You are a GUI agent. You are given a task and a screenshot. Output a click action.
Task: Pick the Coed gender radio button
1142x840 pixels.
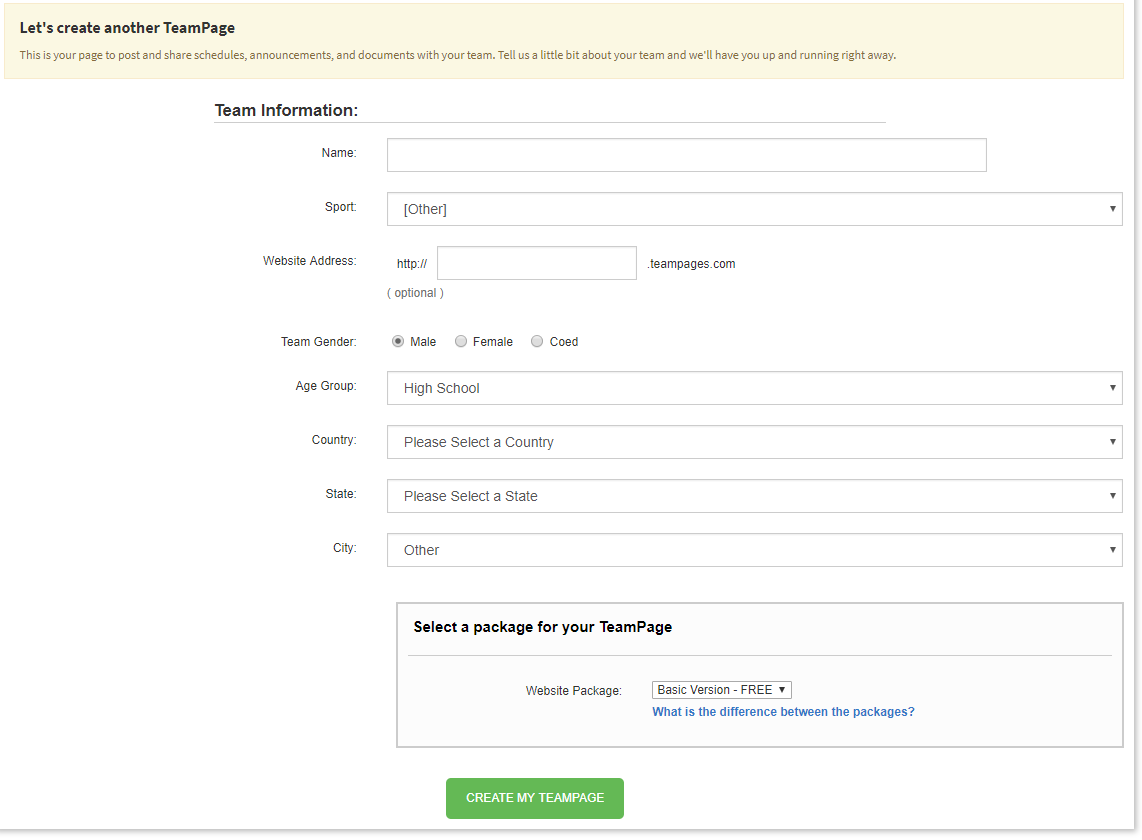click(x=537, y=342)
